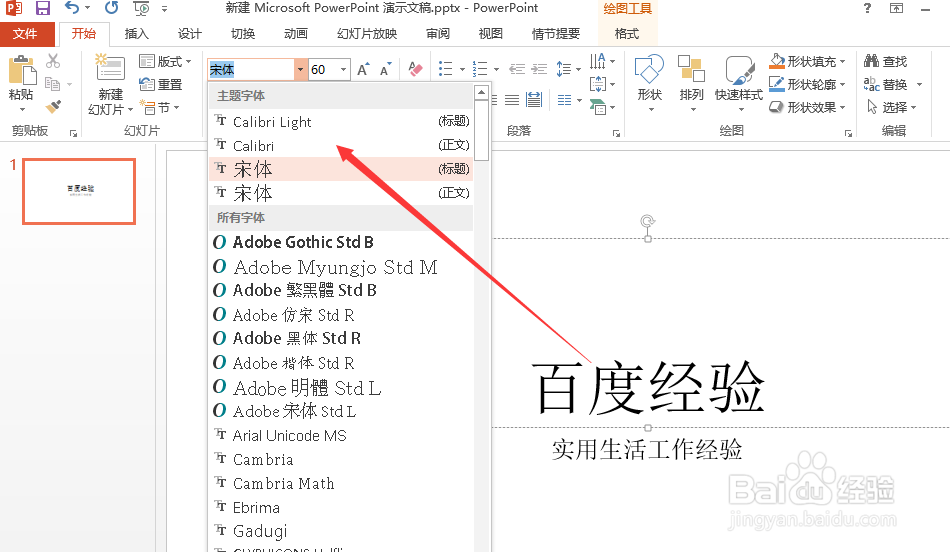Increase font size with large A
The width and height of the screenshot is (950, 552).
362,70
